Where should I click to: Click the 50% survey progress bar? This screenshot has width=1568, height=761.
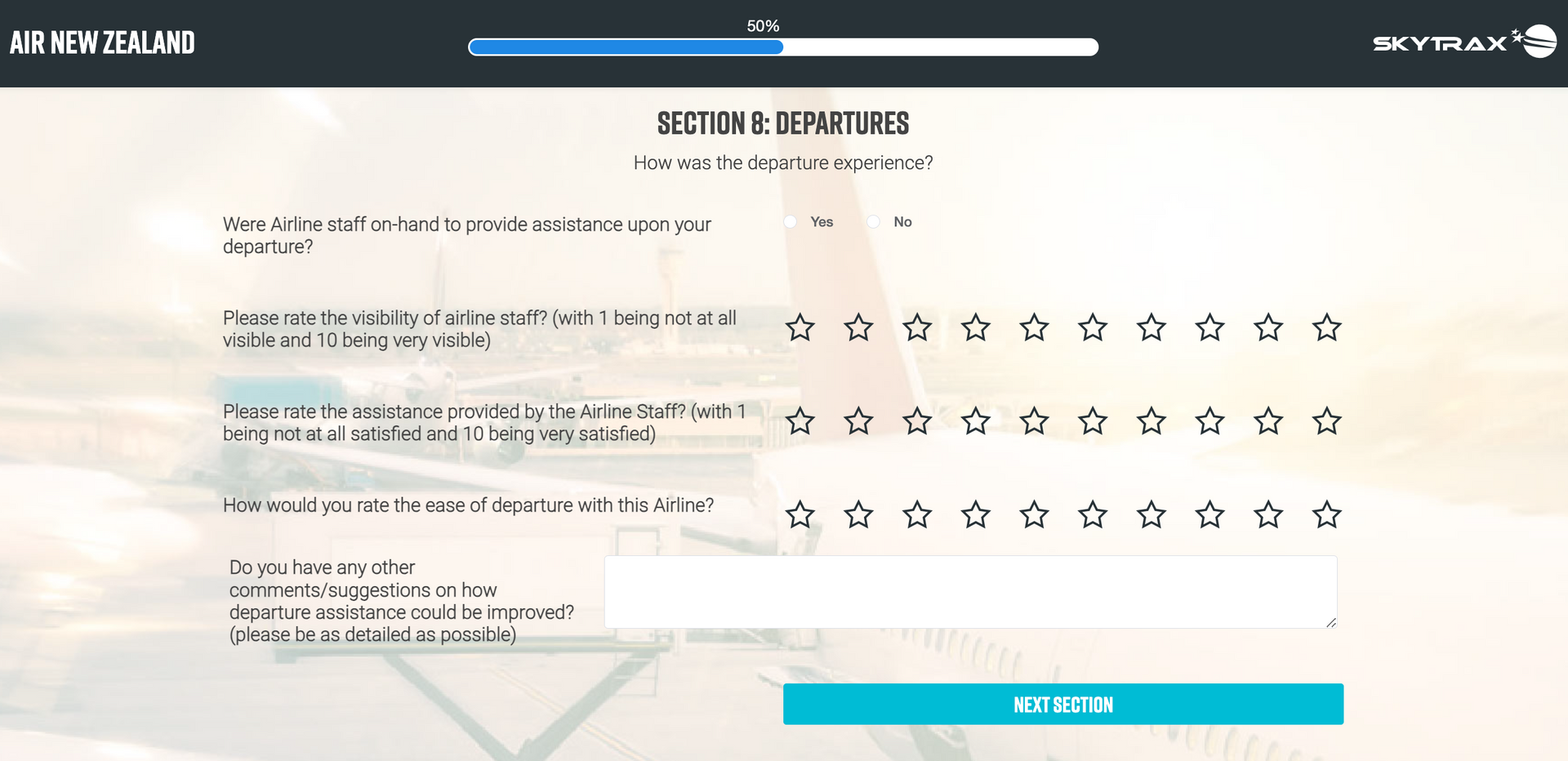(x=782, y=47)
